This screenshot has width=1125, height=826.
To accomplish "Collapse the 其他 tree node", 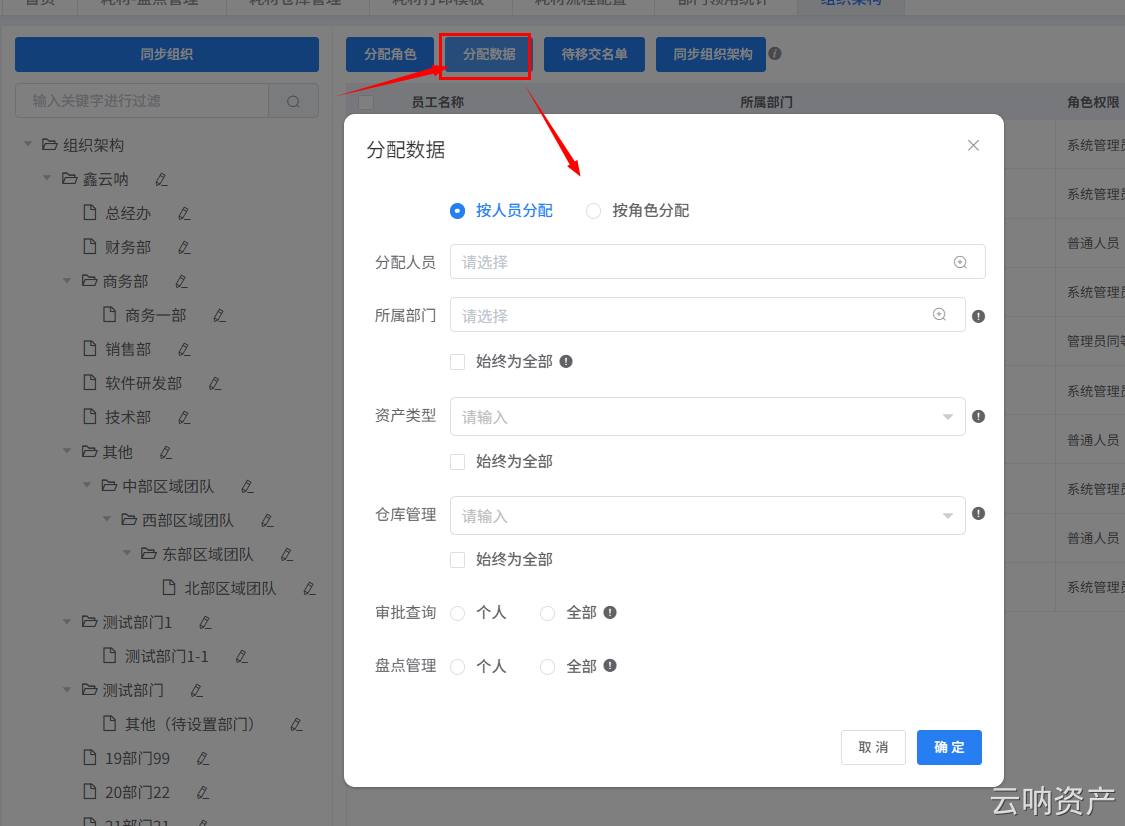I will pos(67,451).
